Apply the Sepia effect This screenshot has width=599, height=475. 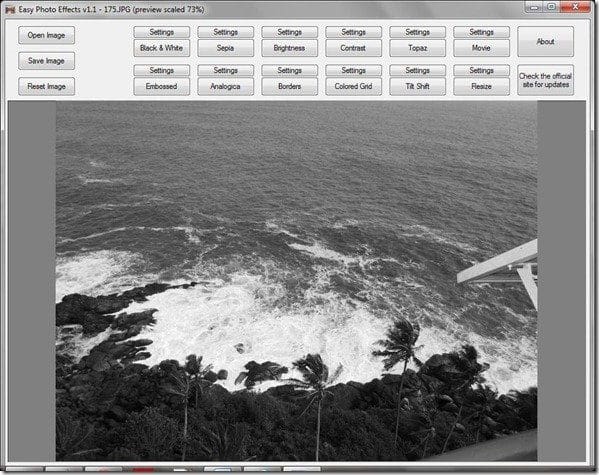(x=225, y=48)
